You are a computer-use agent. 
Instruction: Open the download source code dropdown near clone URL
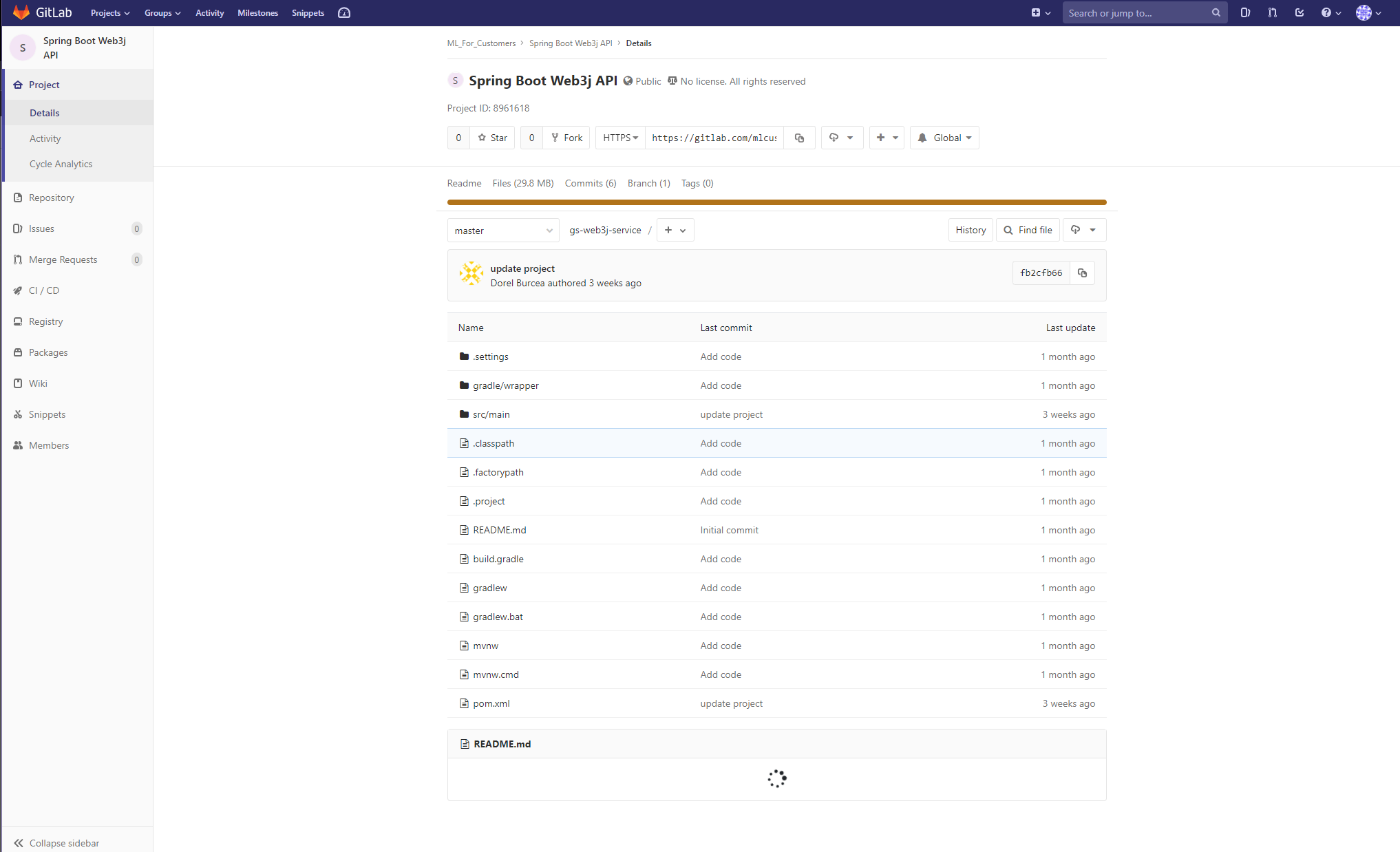click(x=842, y=138)
